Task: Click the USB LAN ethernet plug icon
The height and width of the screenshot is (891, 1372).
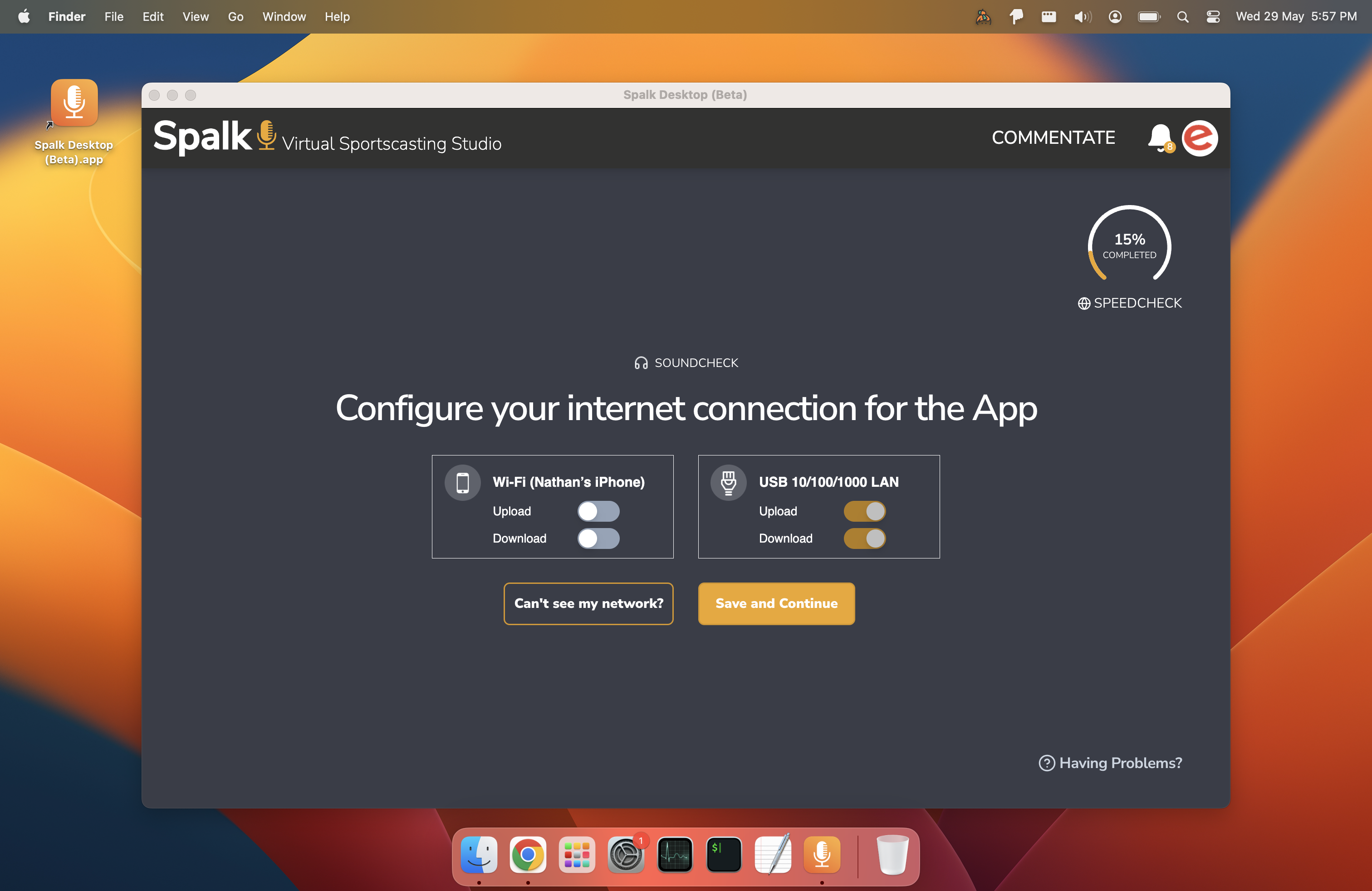Action: (x=728, y=482)
